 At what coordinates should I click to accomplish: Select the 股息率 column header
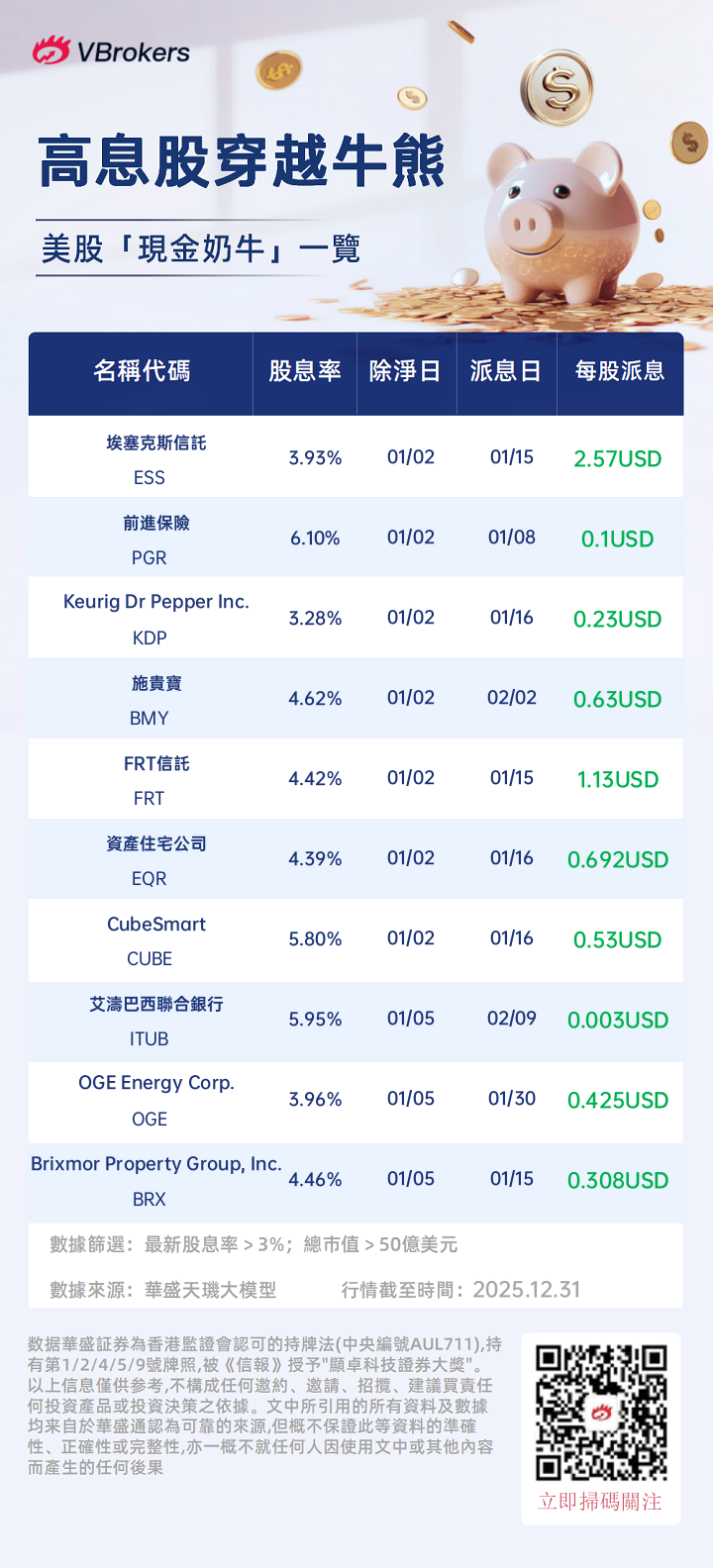click(305, 371)
